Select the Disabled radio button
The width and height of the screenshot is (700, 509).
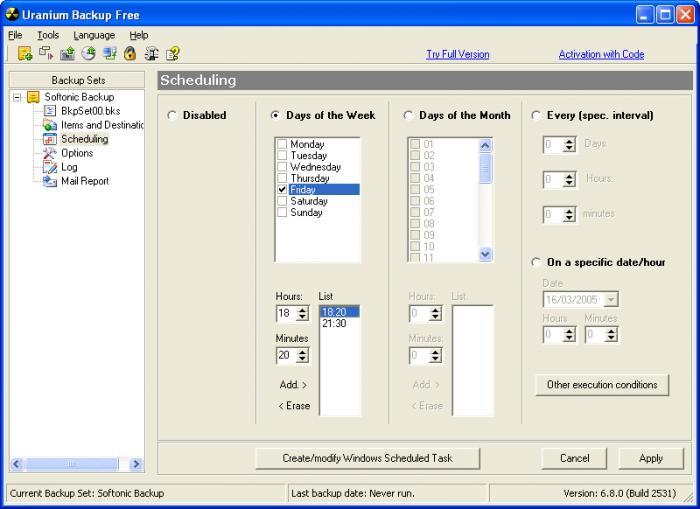pyautogui.click(x=172, y=116)
